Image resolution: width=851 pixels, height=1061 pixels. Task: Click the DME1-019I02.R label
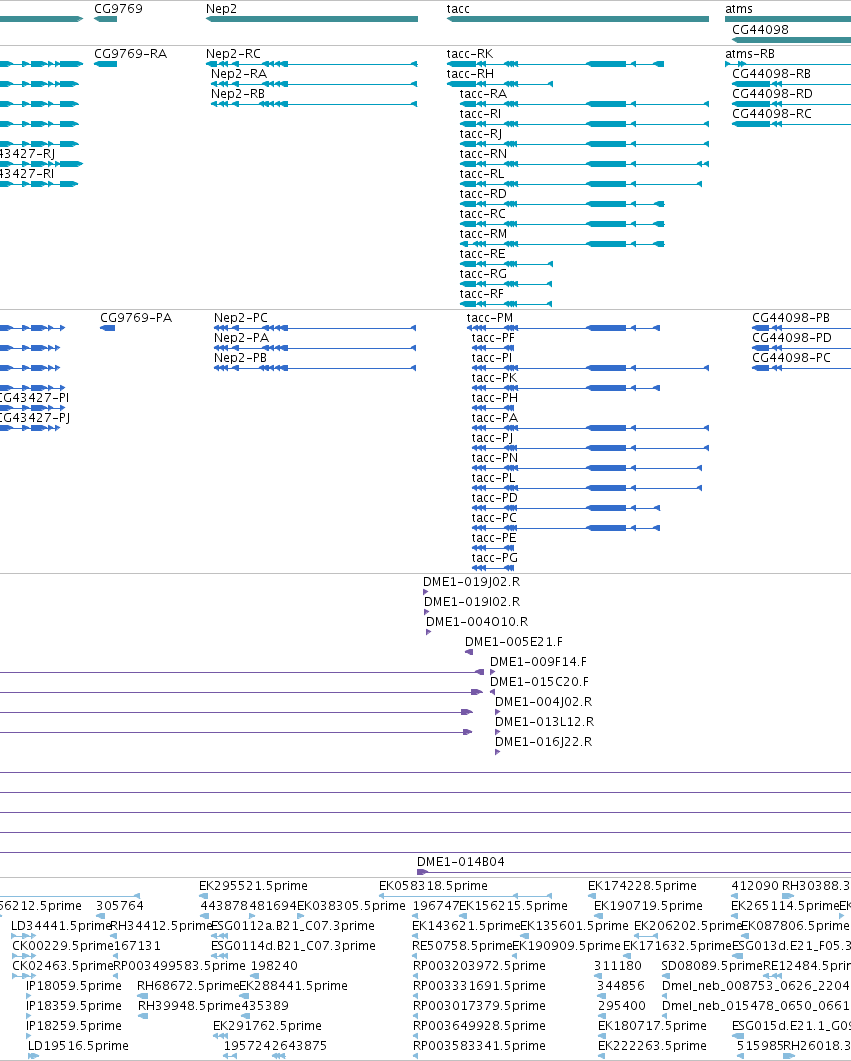(472, 602)
